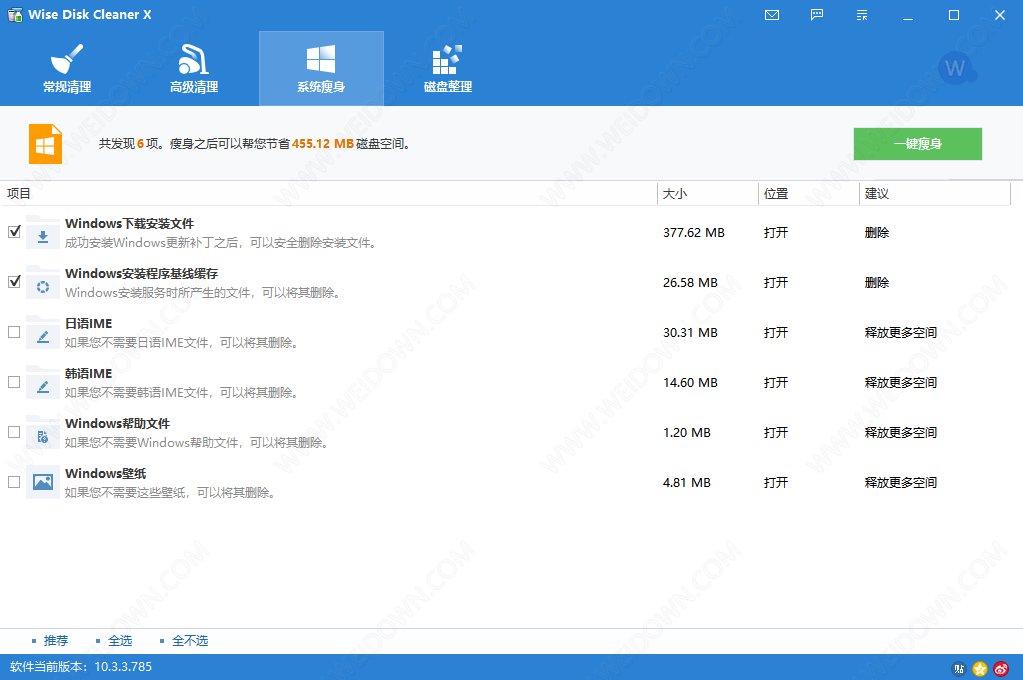The image size is (1023, 680).
Task: Click the 26.58 MB size value
Action: pos(690,283)
